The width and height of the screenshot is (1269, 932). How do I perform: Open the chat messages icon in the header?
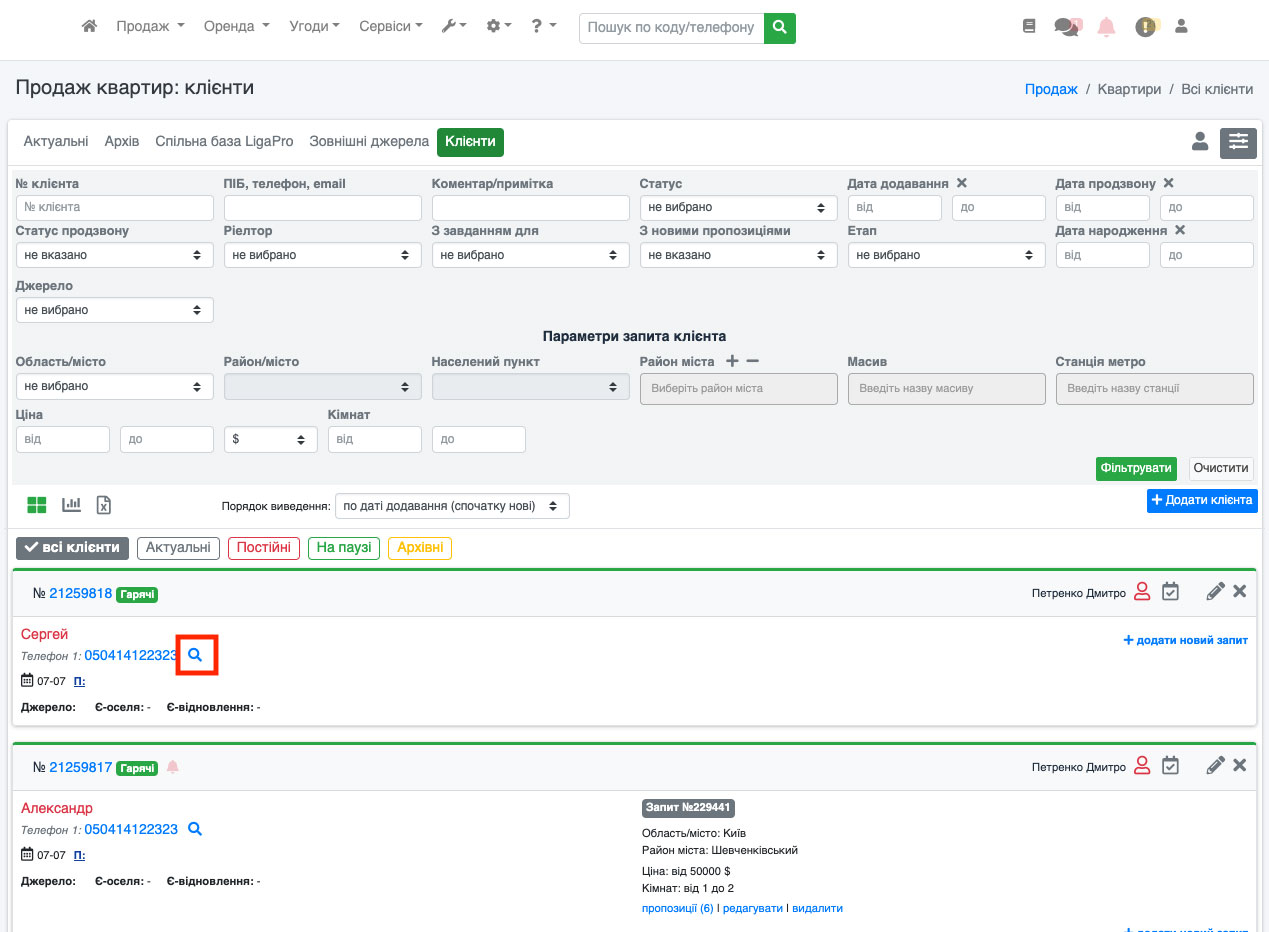point(1066,28)
